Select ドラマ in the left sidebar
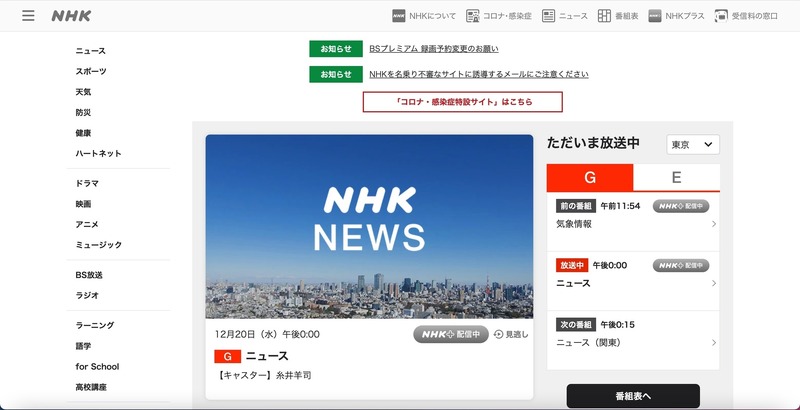This screenshot has height=410, width=800. pos(87,184)
